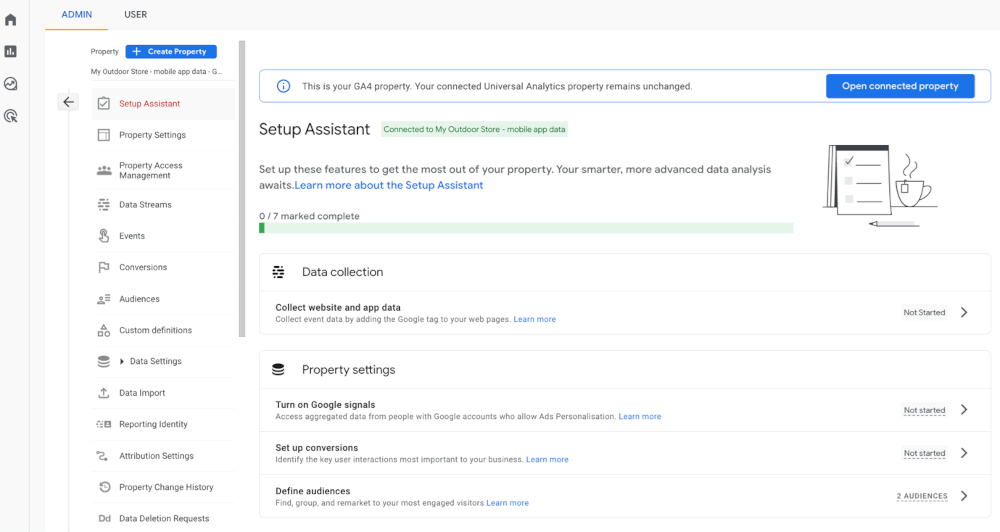Click the Data Settings stack icon
This screenshot has width=1000, height=532.
(104, 361)
